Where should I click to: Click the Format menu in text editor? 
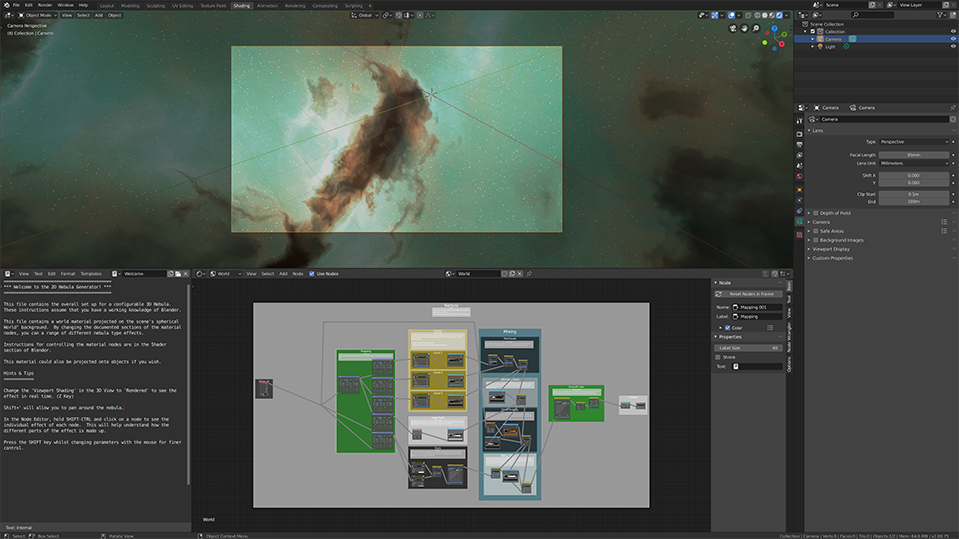tap(68, 273)
